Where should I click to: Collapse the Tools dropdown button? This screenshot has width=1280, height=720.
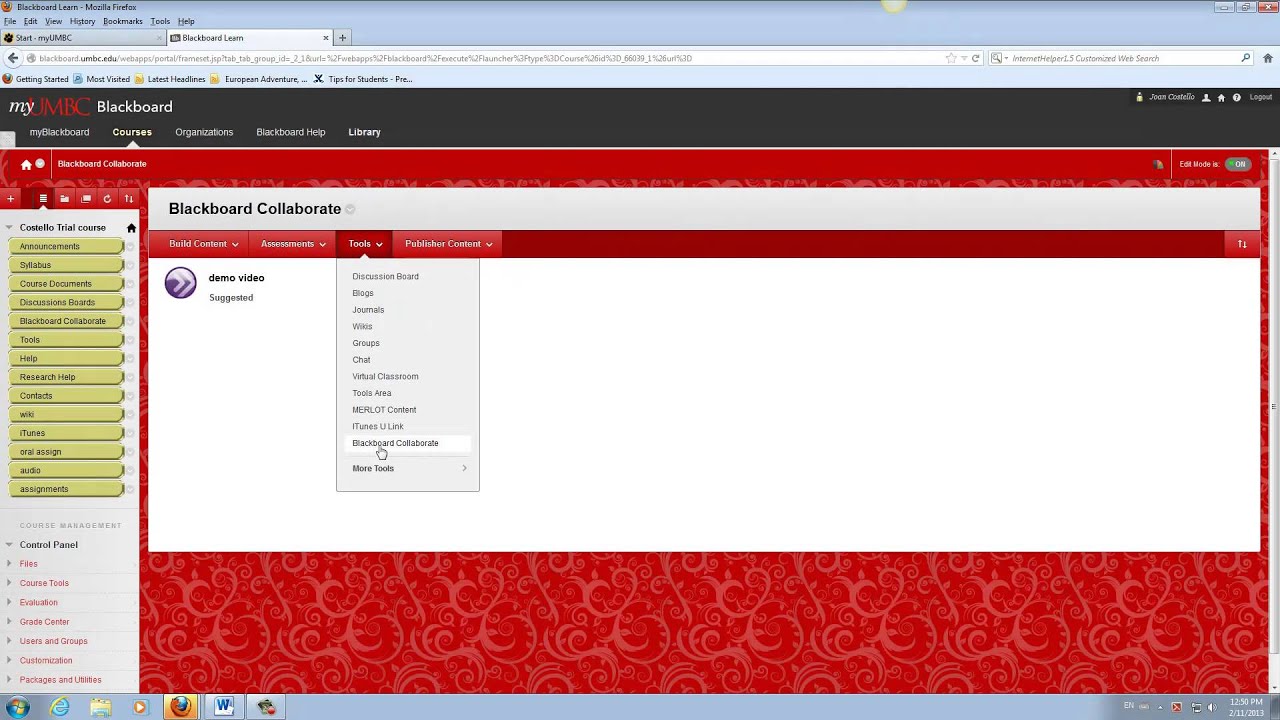[x=365, y=244]
